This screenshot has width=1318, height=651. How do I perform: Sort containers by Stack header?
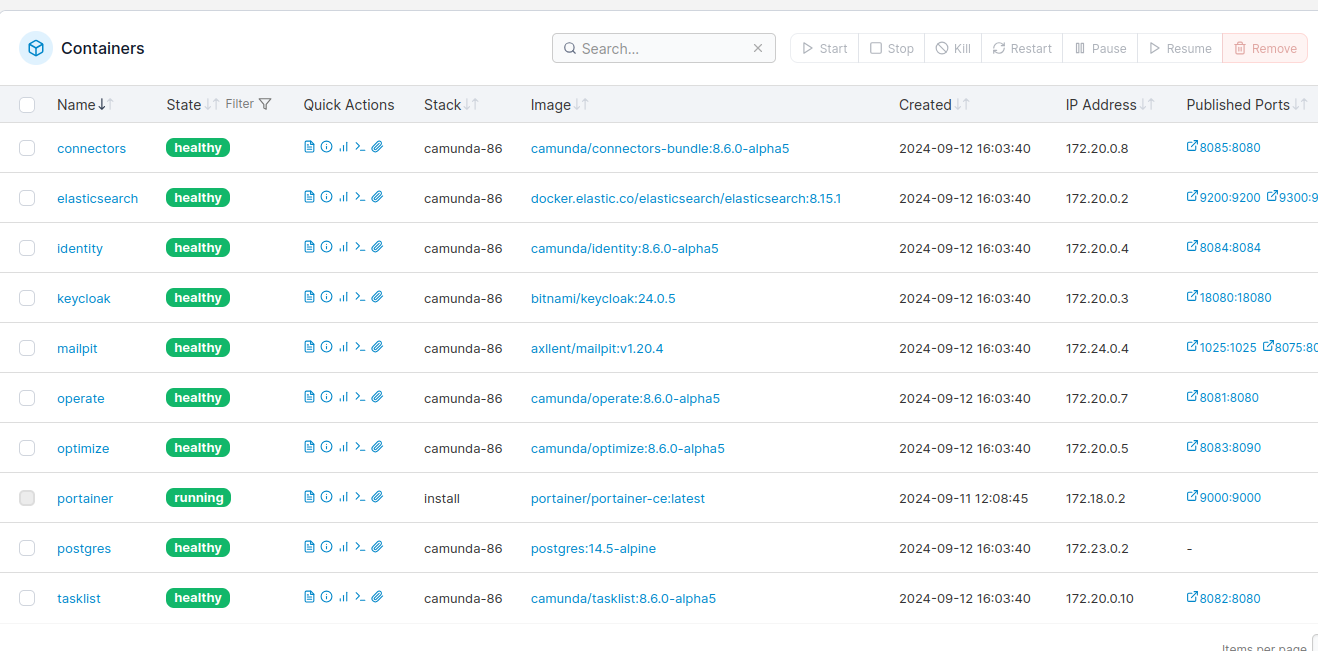pos(442,105)
